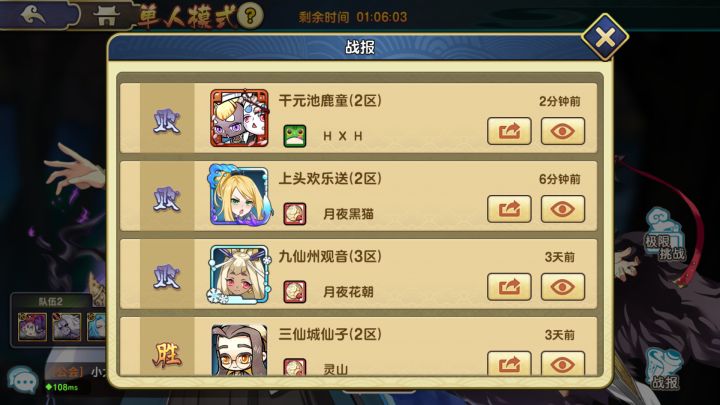Image resolution: width=720 pixels, height=405 pixels.
Task: Click the green frog guild badge
Action: tap(295, 136)
